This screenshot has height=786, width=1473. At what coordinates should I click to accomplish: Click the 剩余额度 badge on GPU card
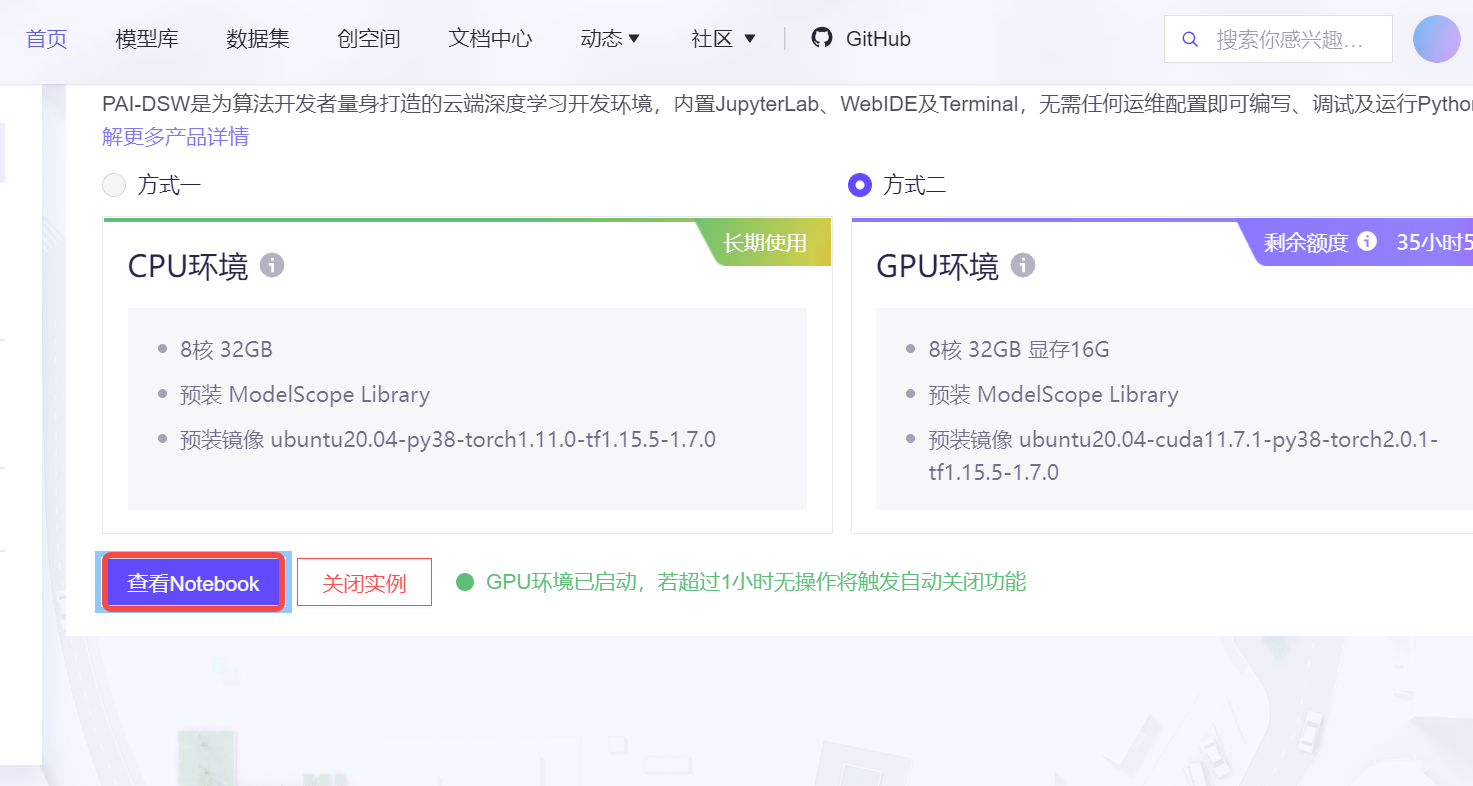1357,242
